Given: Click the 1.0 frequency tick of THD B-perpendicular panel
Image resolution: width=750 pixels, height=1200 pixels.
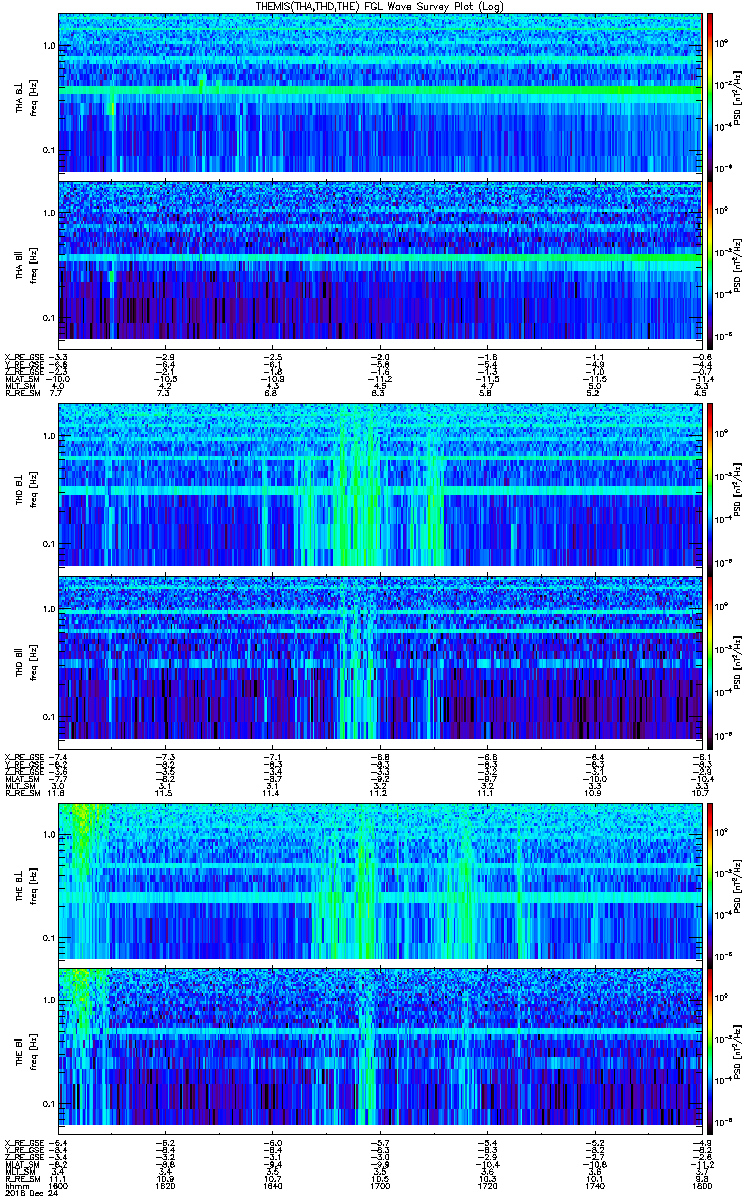Looking at the screenshot, I should 48,437.
